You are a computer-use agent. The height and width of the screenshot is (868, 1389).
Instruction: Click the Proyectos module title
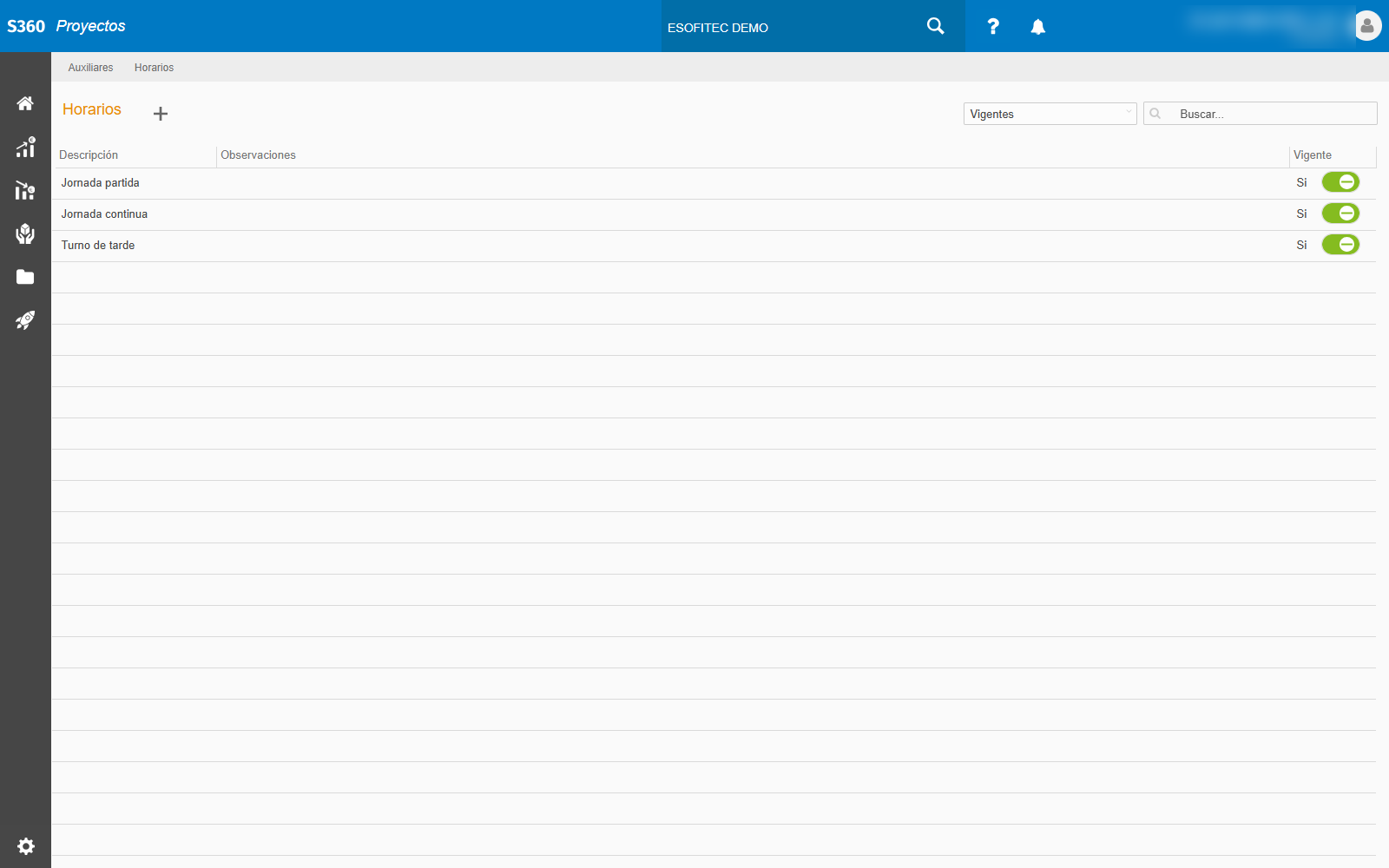pyautogui.click(x=90, y=26)
